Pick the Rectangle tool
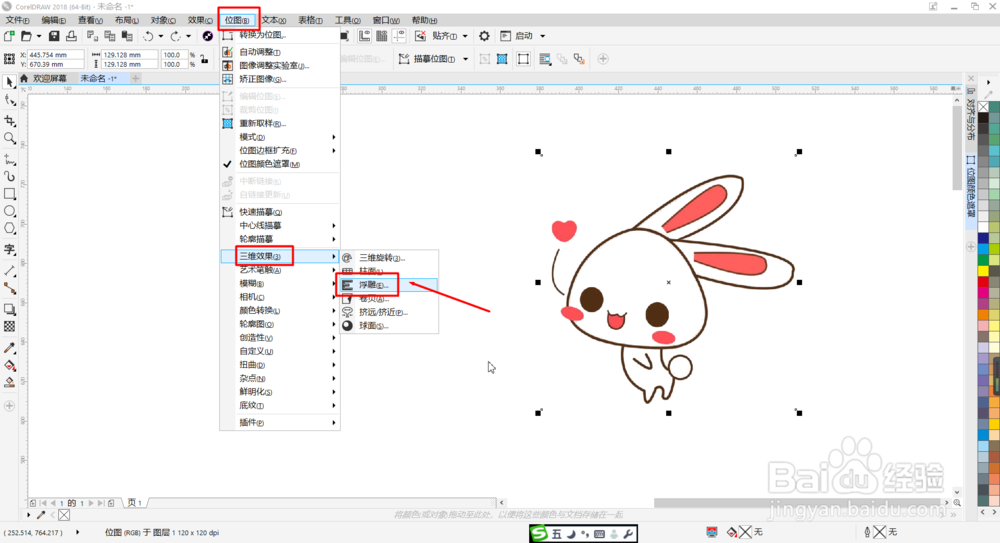Image resolution: width=1000 pixels, height=543 pixels. [10, 193]
